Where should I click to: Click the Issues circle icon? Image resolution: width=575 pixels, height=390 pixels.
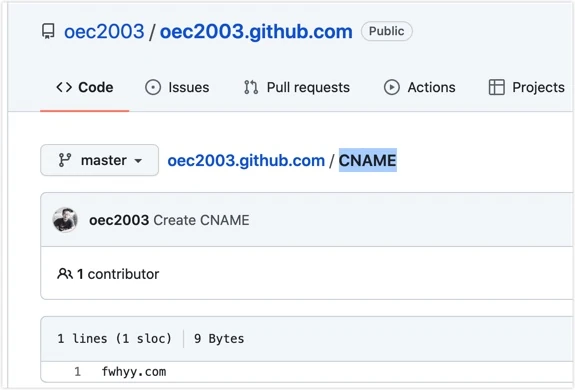point(153,88)
